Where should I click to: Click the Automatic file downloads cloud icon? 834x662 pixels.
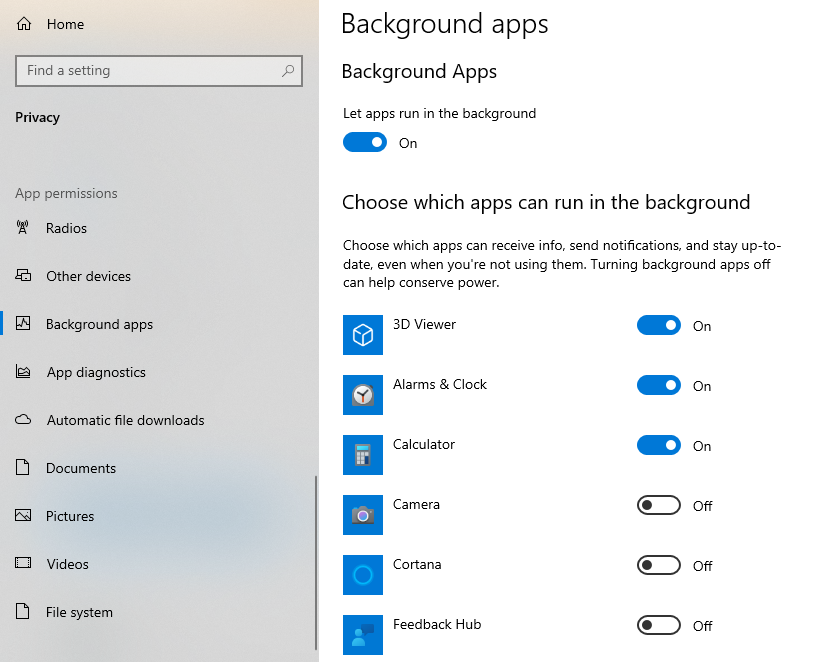[23, 420]
